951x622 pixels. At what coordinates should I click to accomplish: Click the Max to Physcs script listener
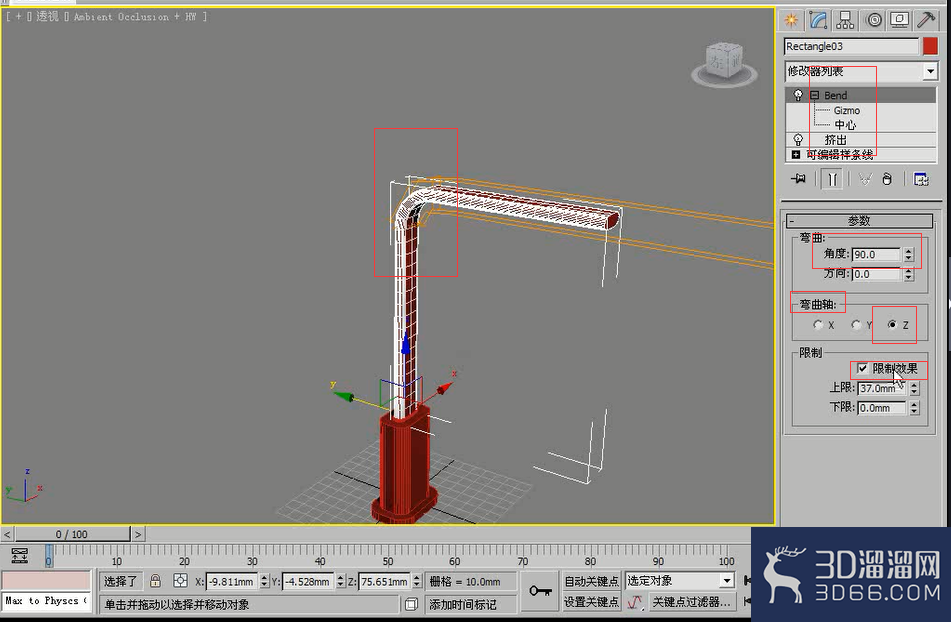pos(46,601)
